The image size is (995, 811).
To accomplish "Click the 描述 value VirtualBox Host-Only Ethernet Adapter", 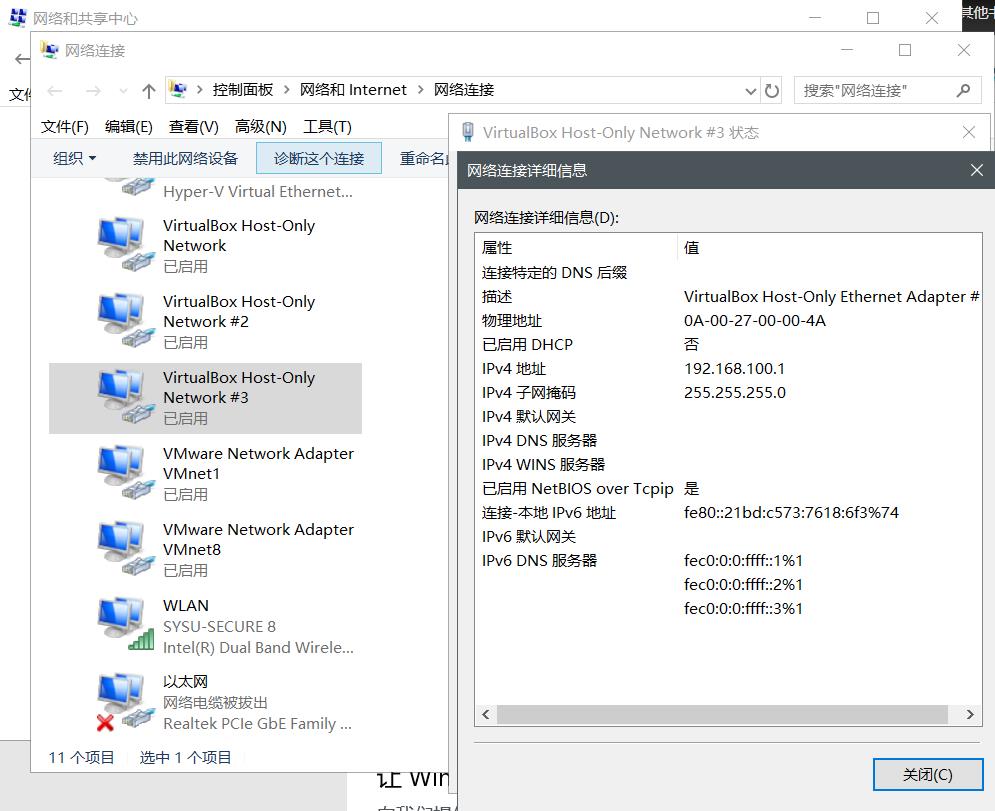I will (831, 296).
